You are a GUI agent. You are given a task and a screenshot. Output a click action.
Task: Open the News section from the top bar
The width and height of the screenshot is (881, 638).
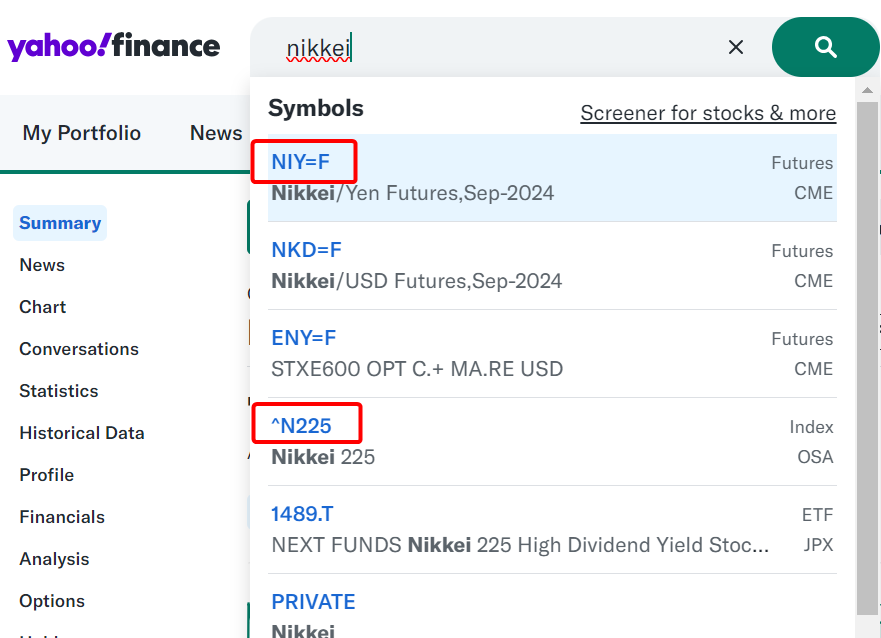215,132
